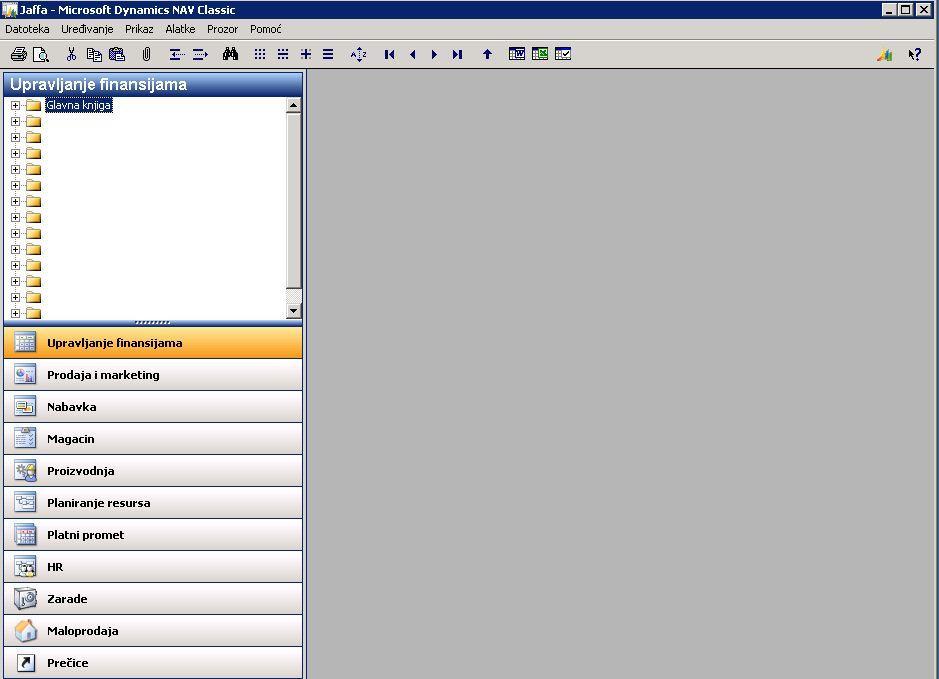Click the A-Z Sort icon
This screenshot has width=939, height=679.
pos(359,54)
